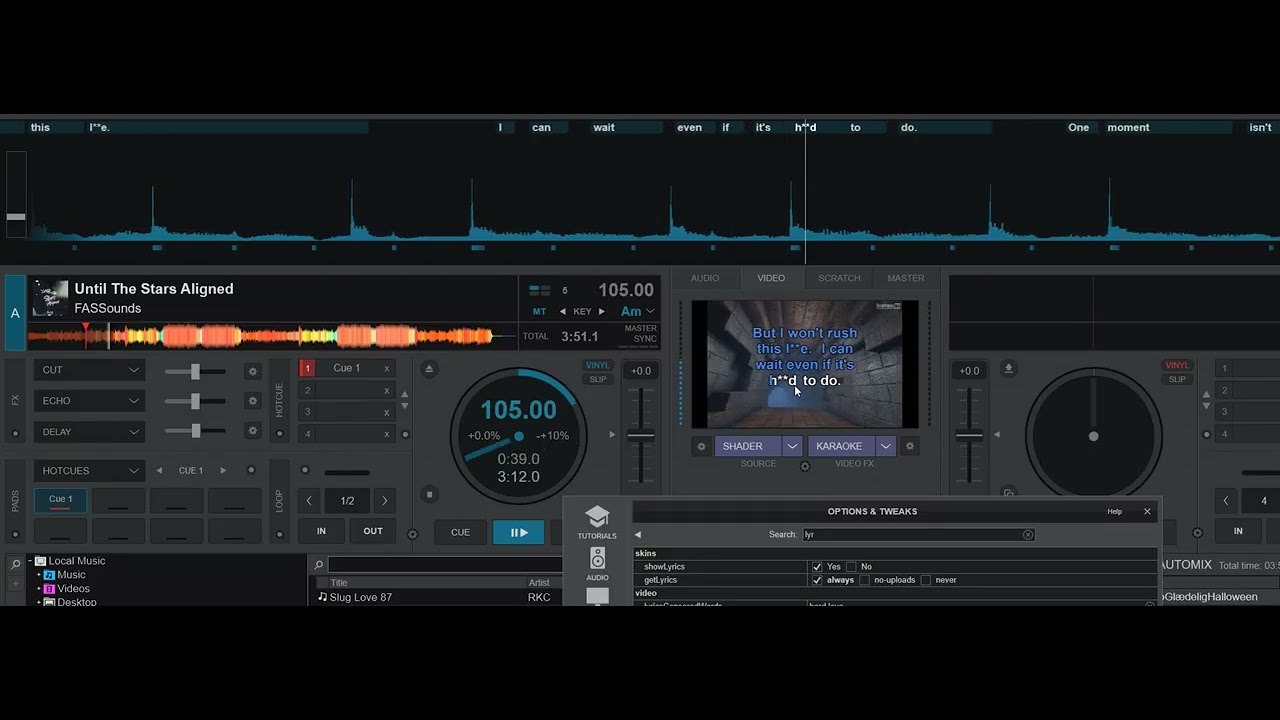Delete Cue 1 hotcue with x
The image size is (1280, 720).
387,368
